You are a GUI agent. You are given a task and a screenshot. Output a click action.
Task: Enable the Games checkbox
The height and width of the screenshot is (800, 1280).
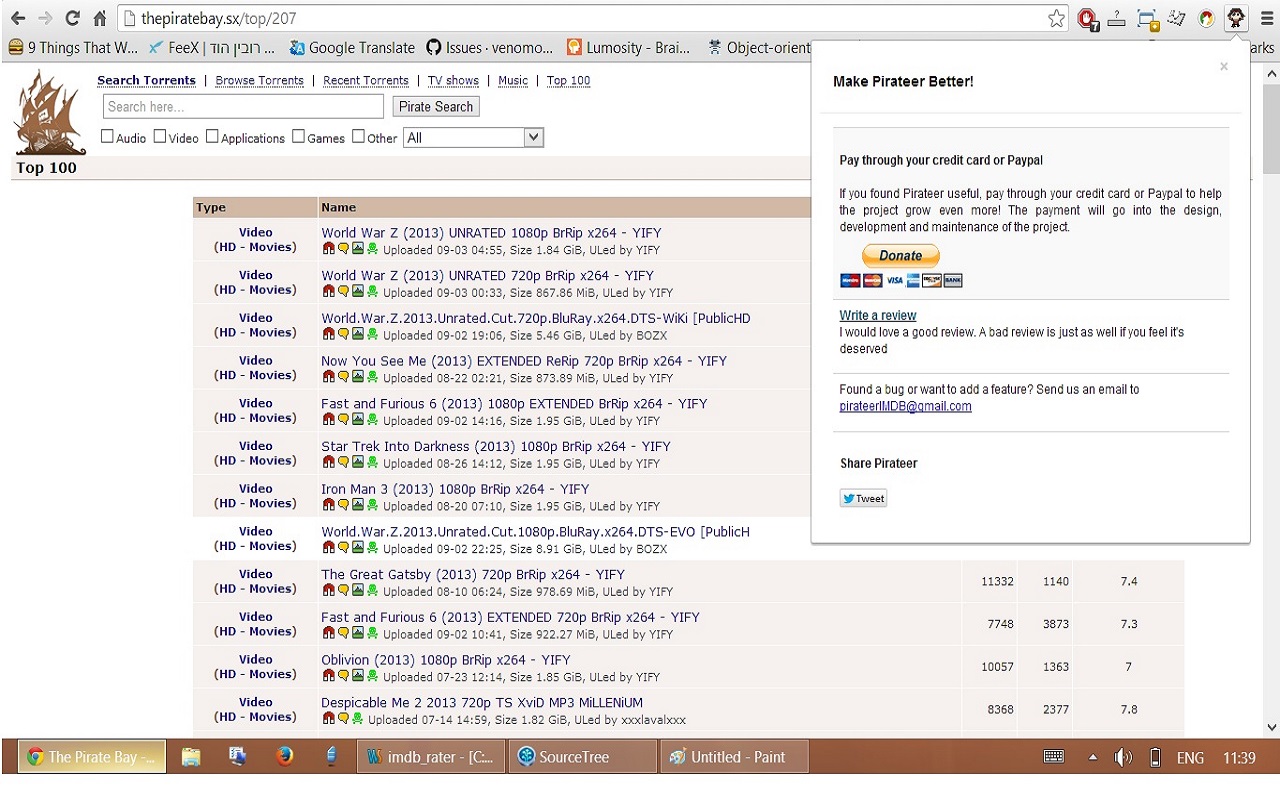point(298,137)
